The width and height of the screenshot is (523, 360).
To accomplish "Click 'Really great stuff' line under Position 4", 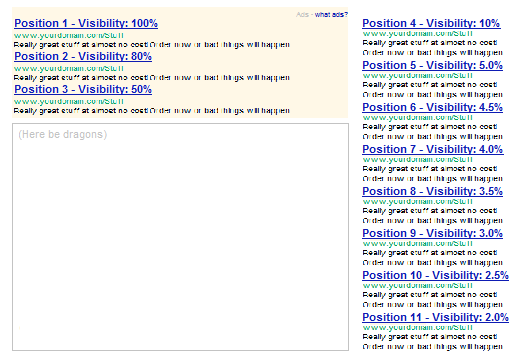I will coord(430,43).
